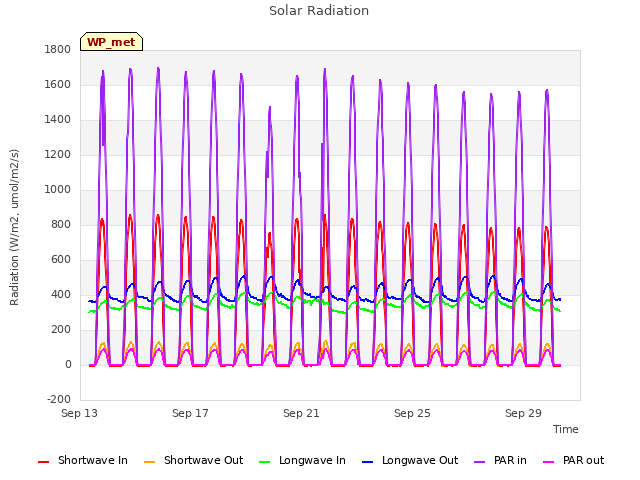Click the 1200 y-axis tick label
The image size is (640, 480).
pos(58,155)
